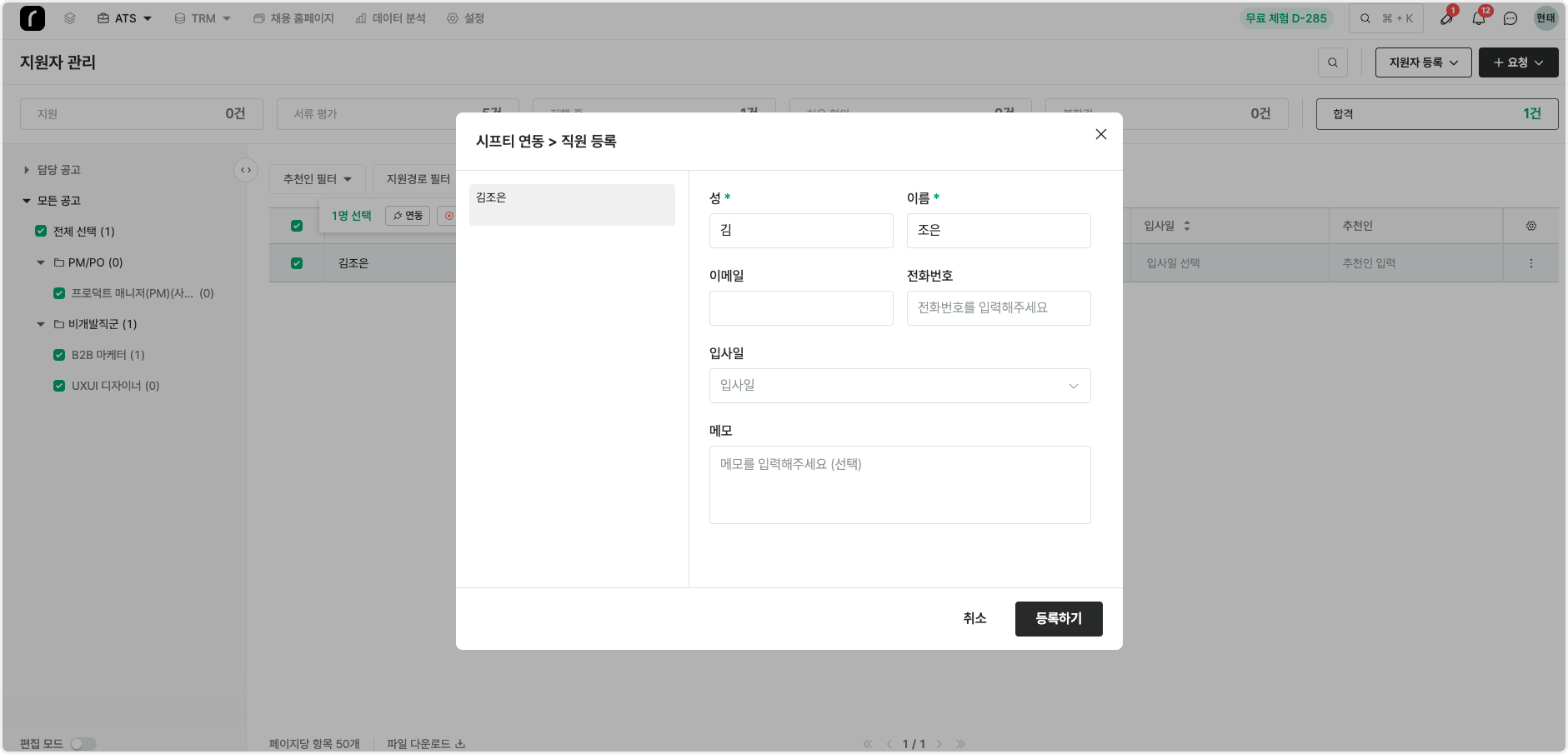Click the 취소 button
1568x754 pixels.
tap(974, 618)
